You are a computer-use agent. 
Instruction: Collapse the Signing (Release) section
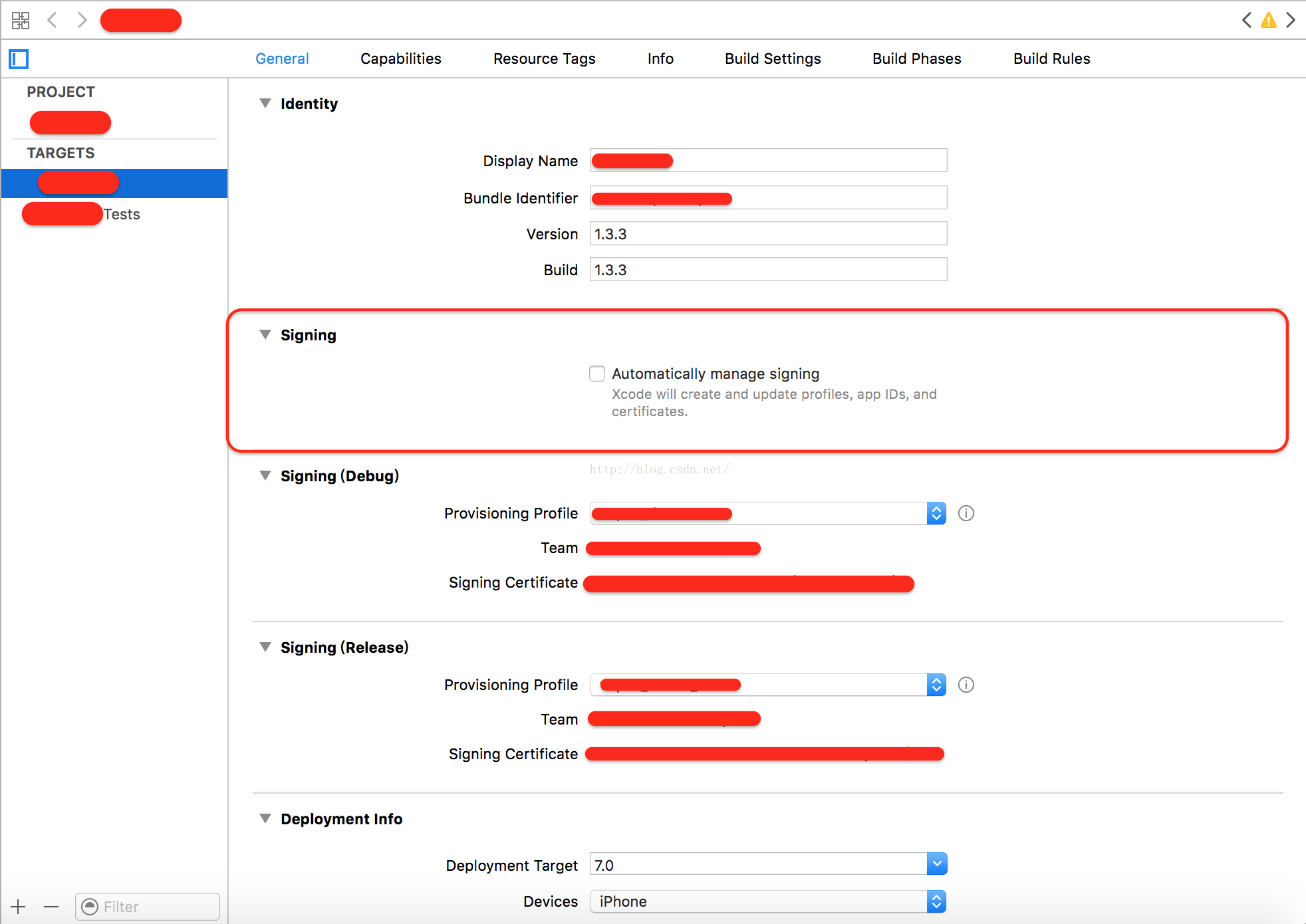pyautogui.click(x=265, y=647)
